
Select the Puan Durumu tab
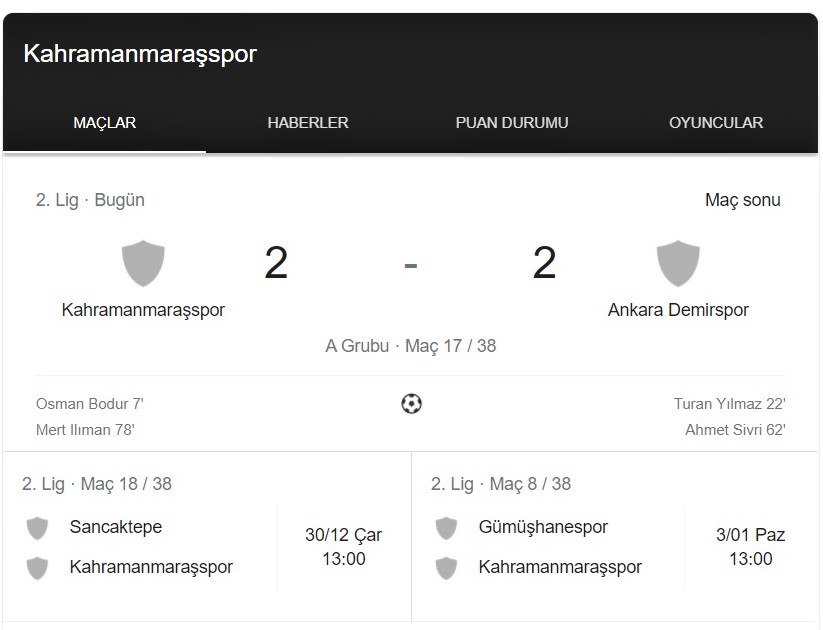(x=512, y=123)
